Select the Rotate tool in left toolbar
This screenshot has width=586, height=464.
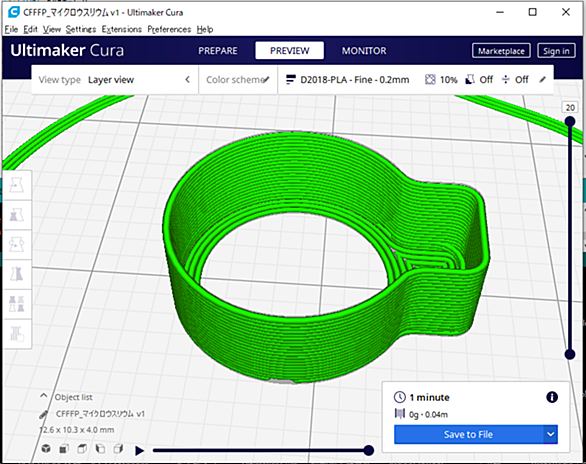pyautogui.click(x=16, y=245)
